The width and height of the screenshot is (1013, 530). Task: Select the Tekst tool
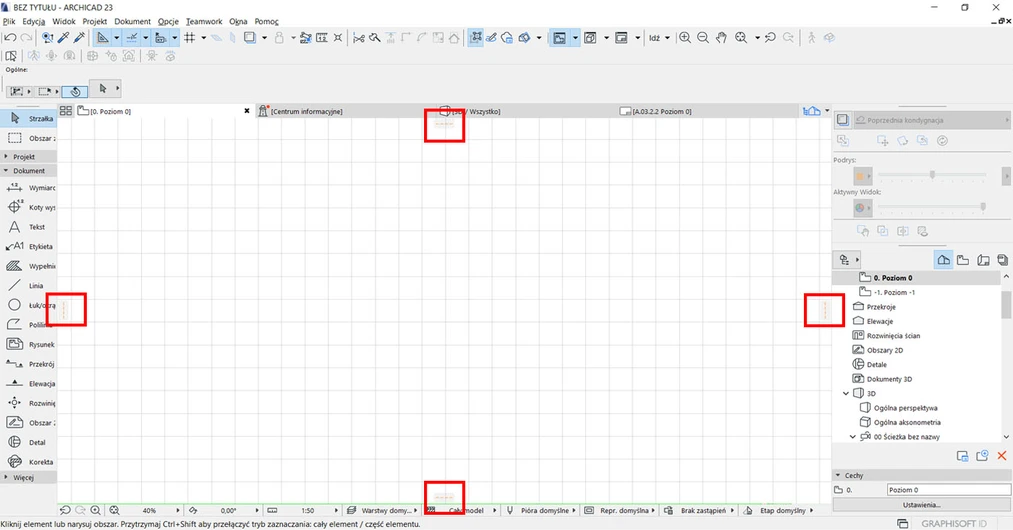(29, 227)
